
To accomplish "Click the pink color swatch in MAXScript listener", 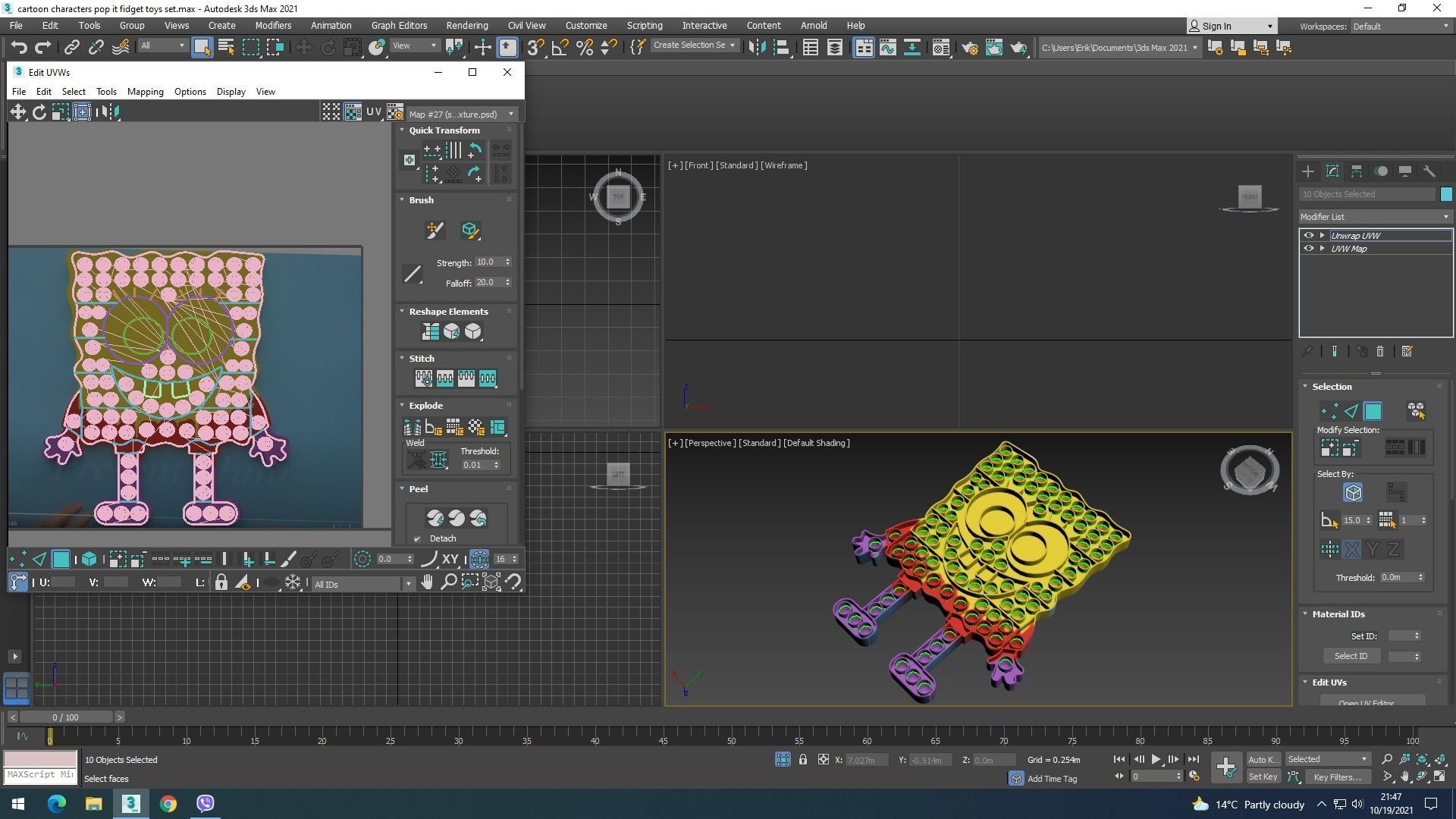I will pos(40,759).
